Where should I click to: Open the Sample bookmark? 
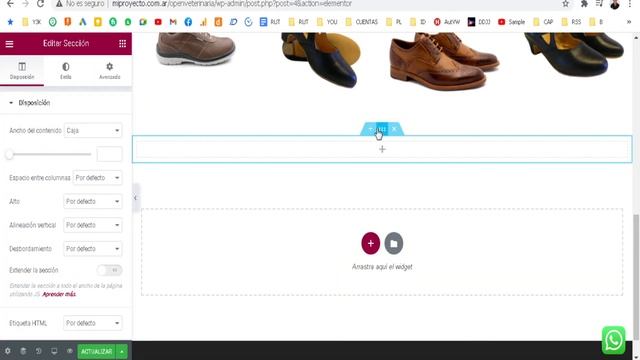click(x=512, y=22)
